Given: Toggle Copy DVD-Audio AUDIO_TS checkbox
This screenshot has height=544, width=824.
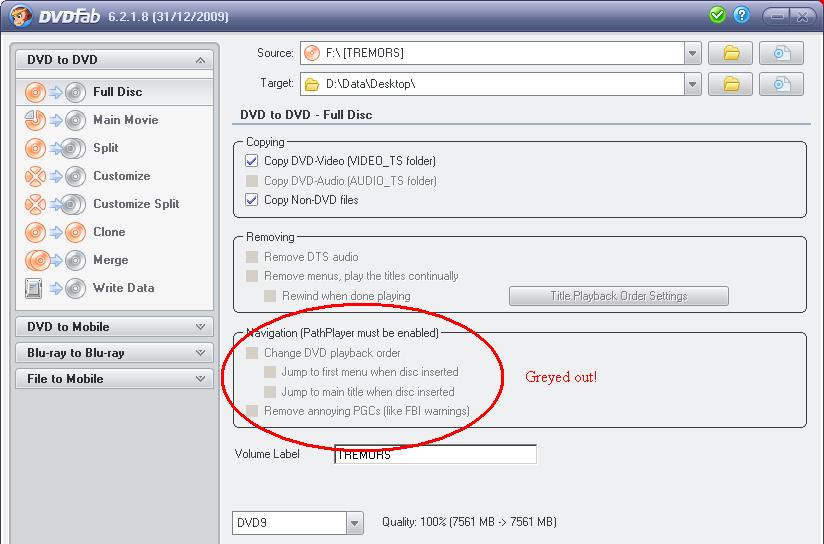Looking at the screenshot, I should pyautogui.click(x=252, y=181).
